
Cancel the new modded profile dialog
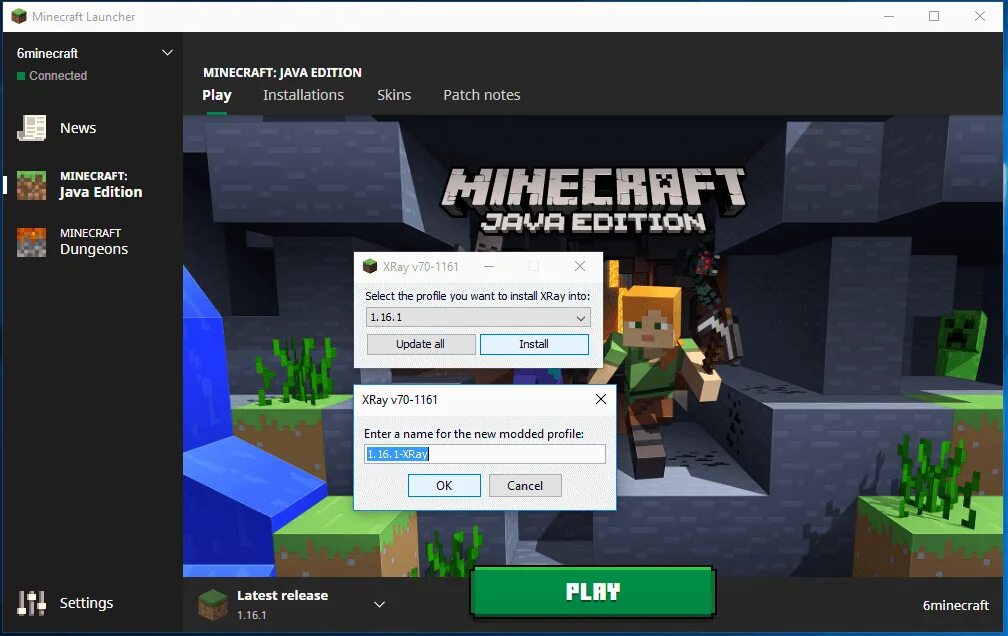click(525, 486)
